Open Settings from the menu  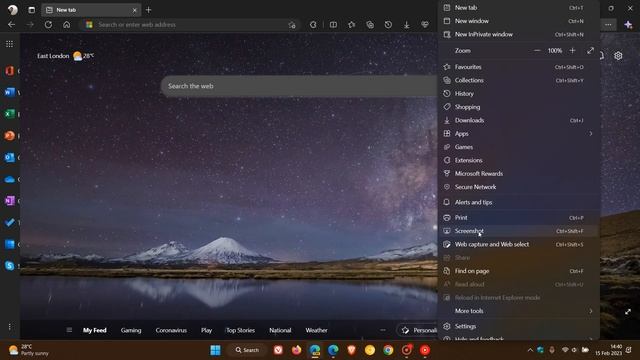(519, 327)
